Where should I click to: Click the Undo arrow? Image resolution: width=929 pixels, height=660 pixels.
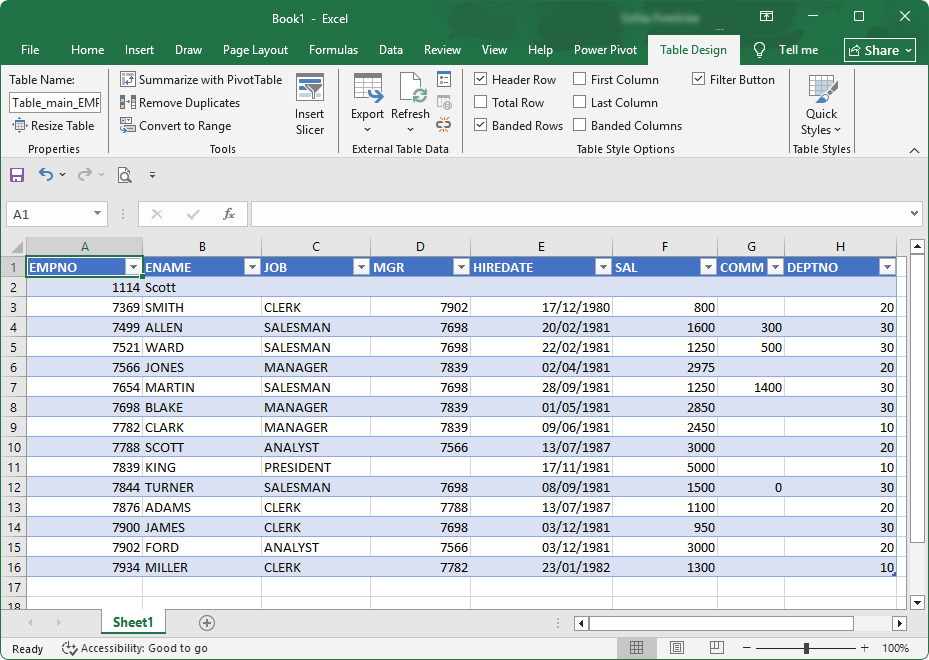click(x=46, y=174)
